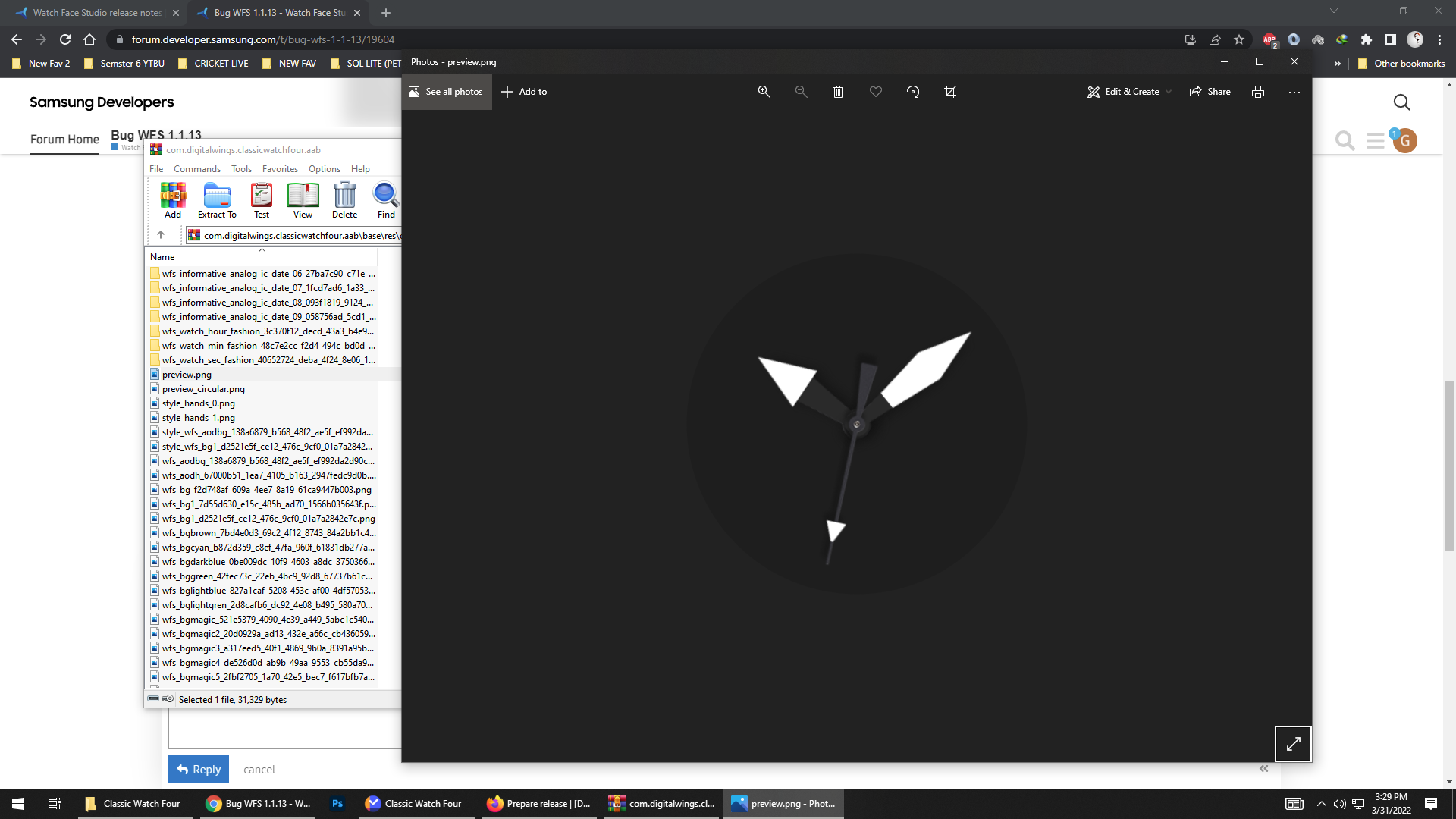Click the heart favorite icon

[x=875, y=92]
